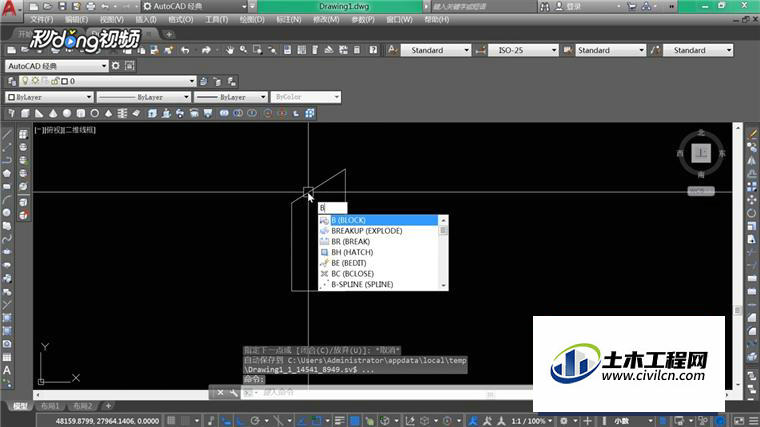This screenshot has height=427, width=760.
Task: Choose B (BLOCK) from autocomplete list
Action: tap(379, 220)
